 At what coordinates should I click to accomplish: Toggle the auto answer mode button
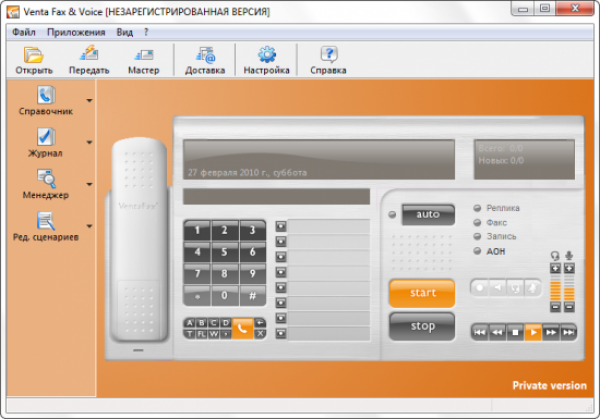coord(428,214)
